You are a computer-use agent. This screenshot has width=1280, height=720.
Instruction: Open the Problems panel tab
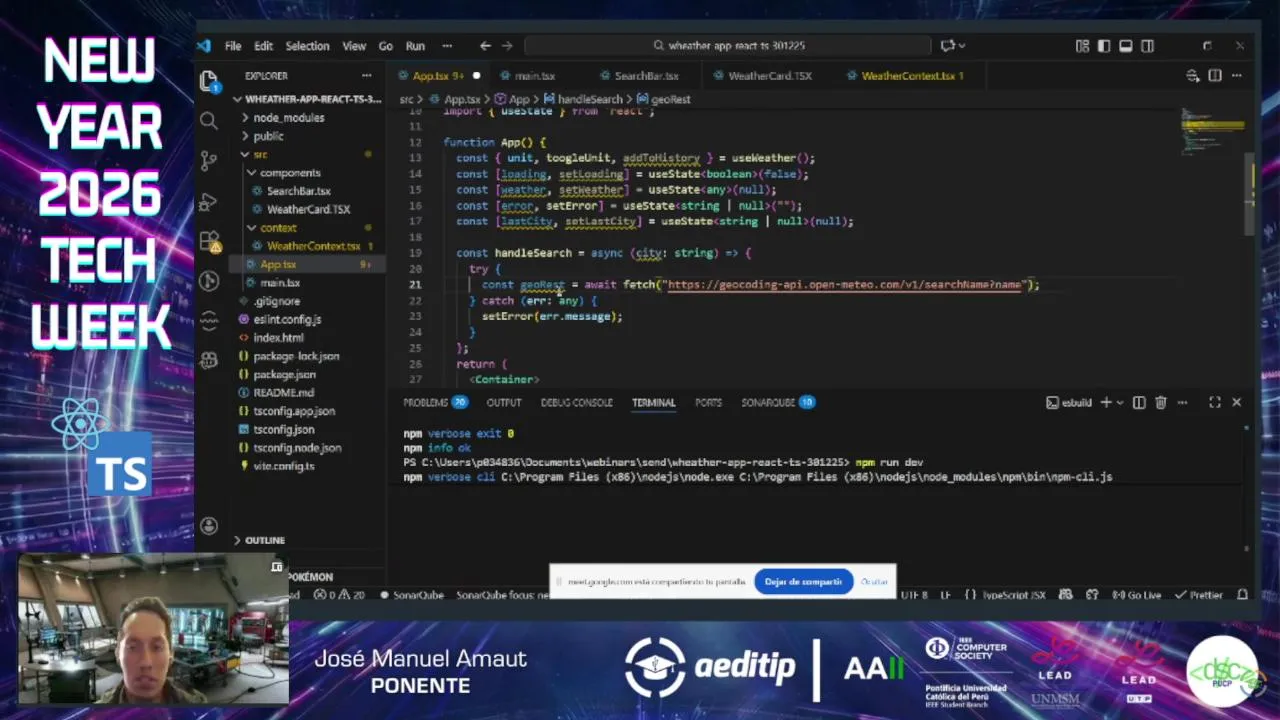[435, 402]
